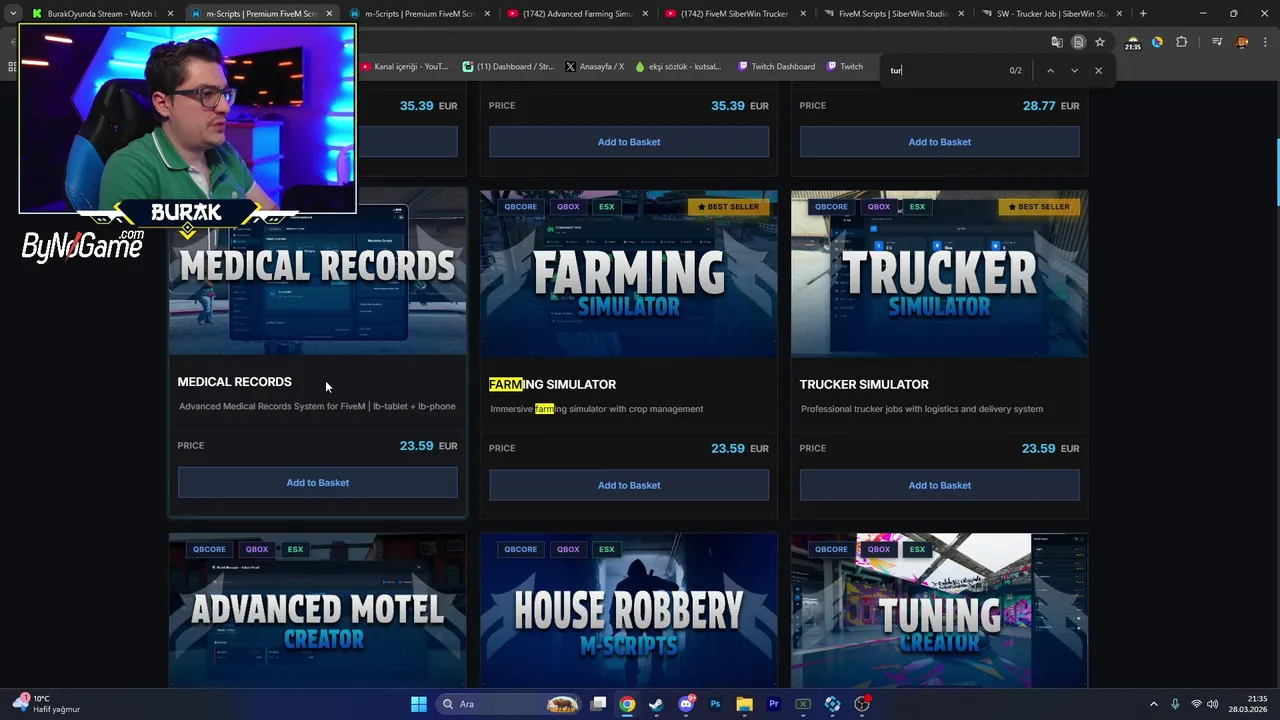Show hidden system tray icons
The height and width of the screenshot is (720, 1280).
pyautogui.click(x=1153, y=704)
